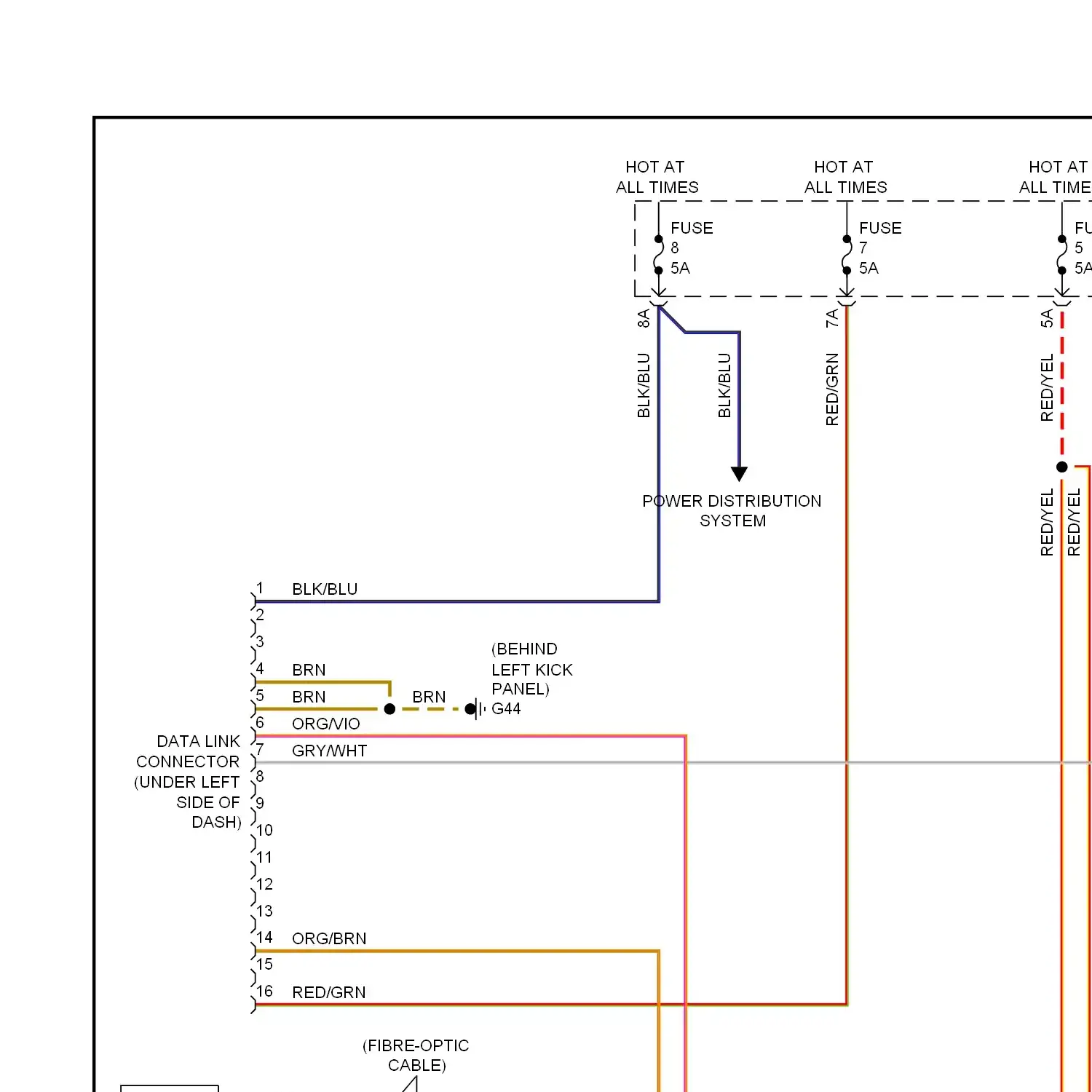Click the BRN wire splice dot near pin 5

point(389,709)
